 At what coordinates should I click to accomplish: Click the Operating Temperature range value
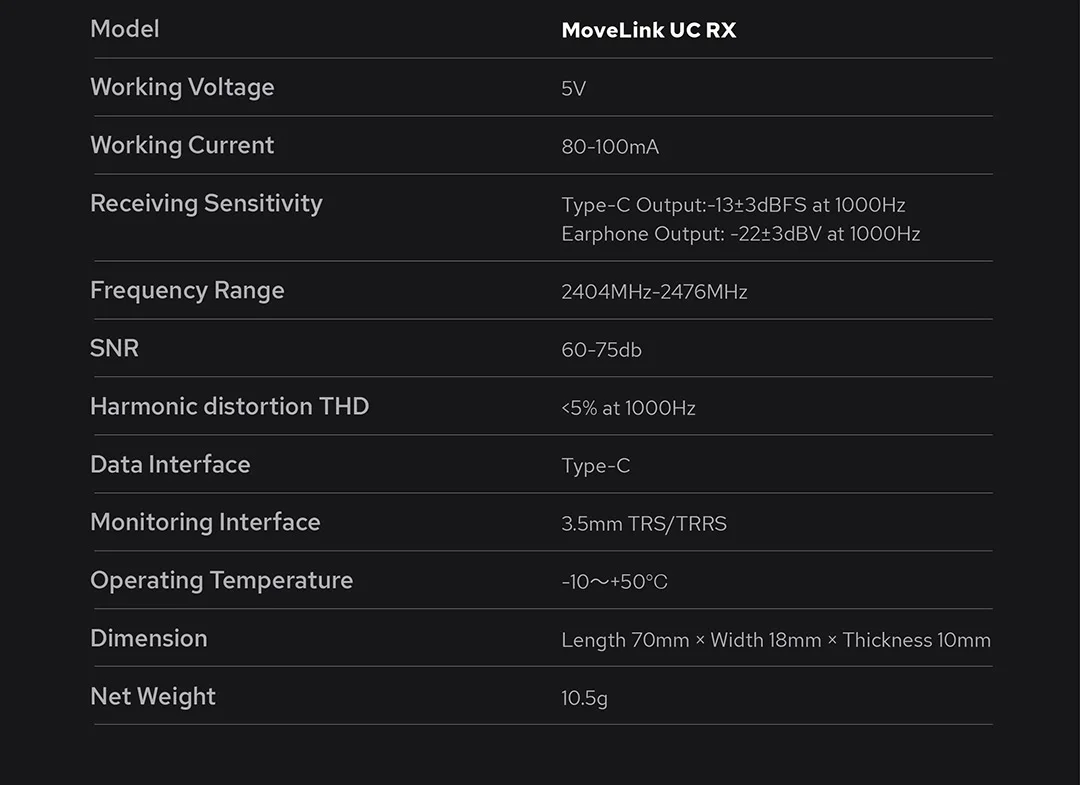(614, 582)
